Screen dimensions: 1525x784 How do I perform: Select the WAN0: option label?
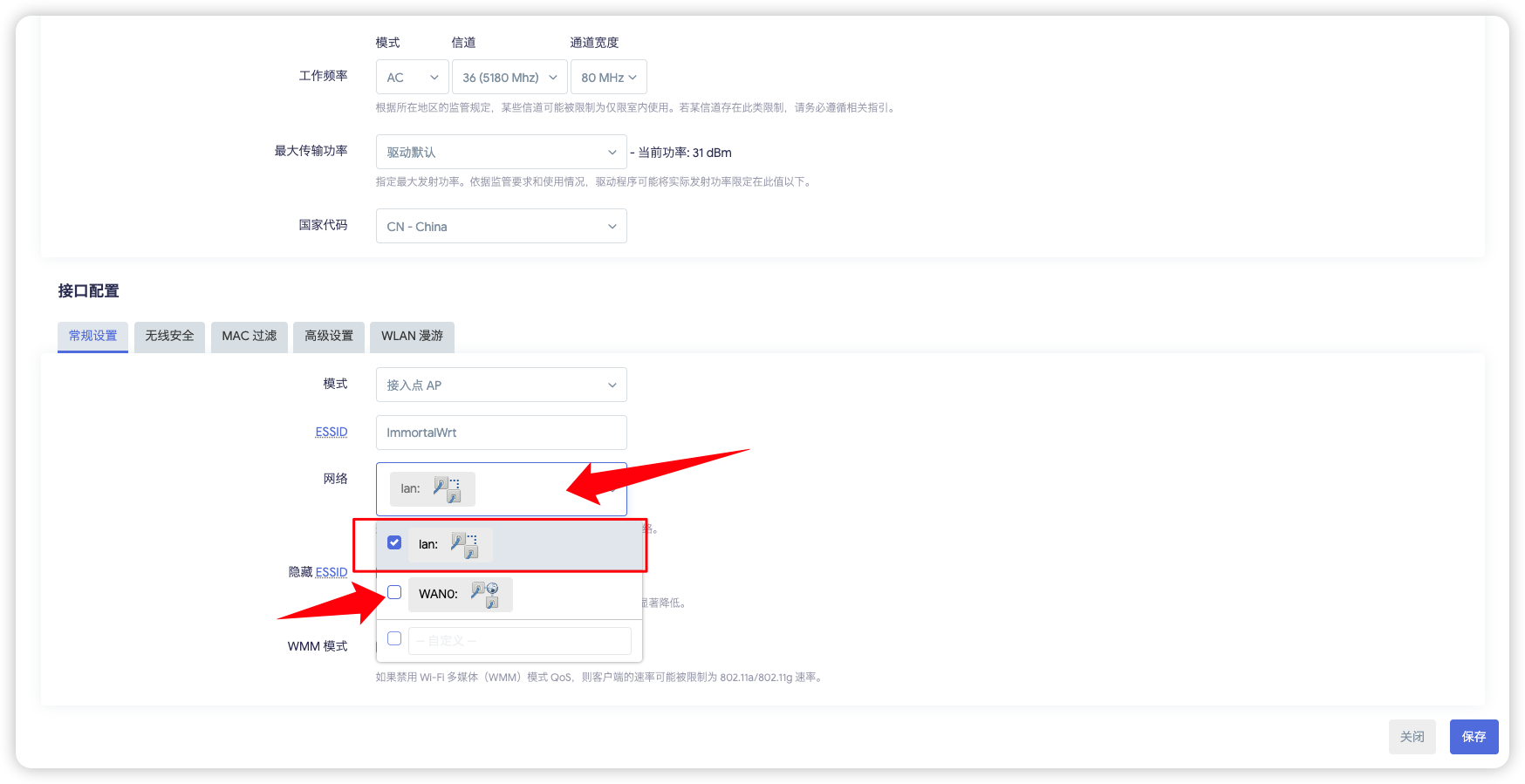[438, 594]
